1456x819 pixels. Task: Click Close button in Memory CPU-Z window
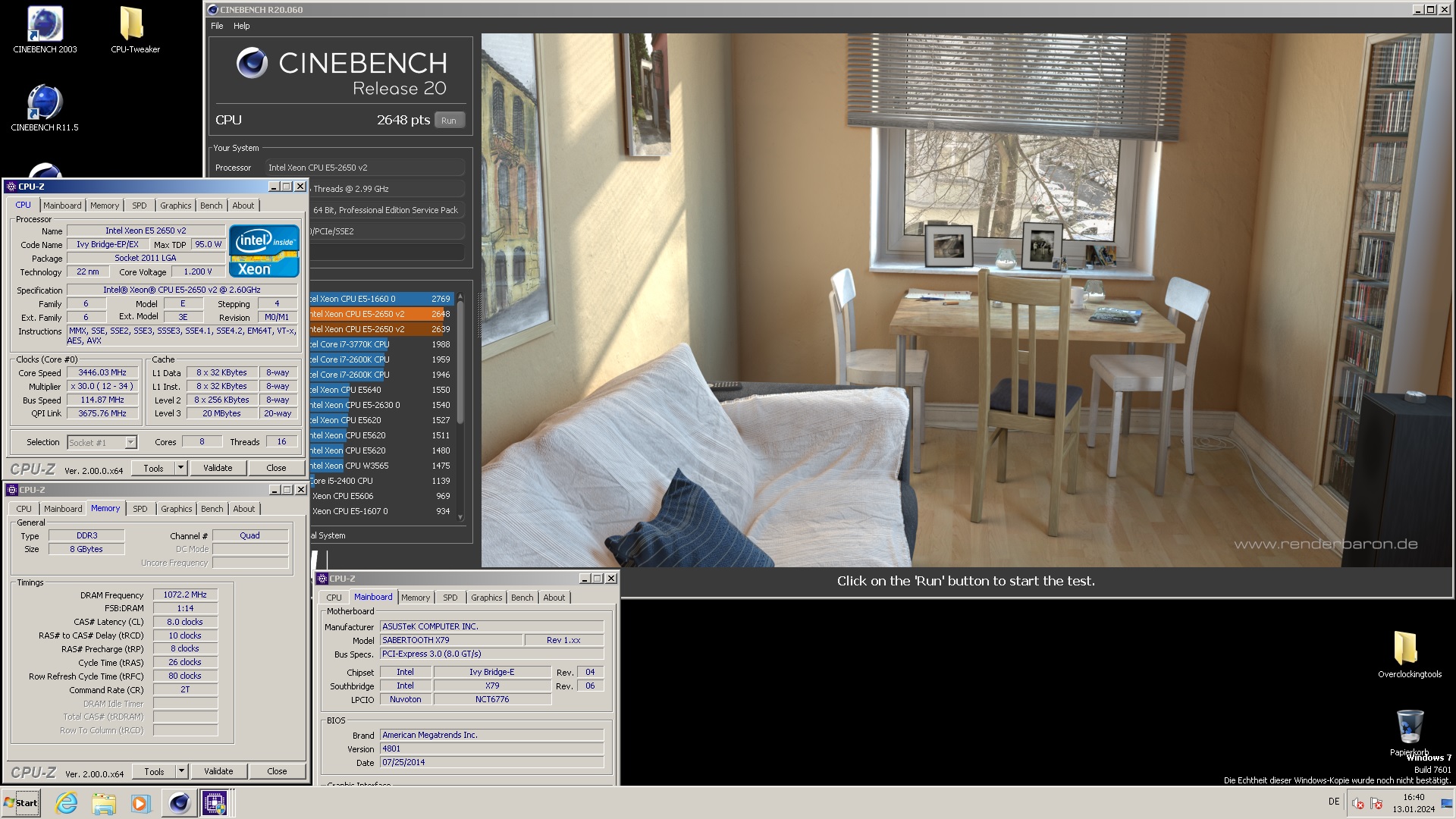[277, 771]
